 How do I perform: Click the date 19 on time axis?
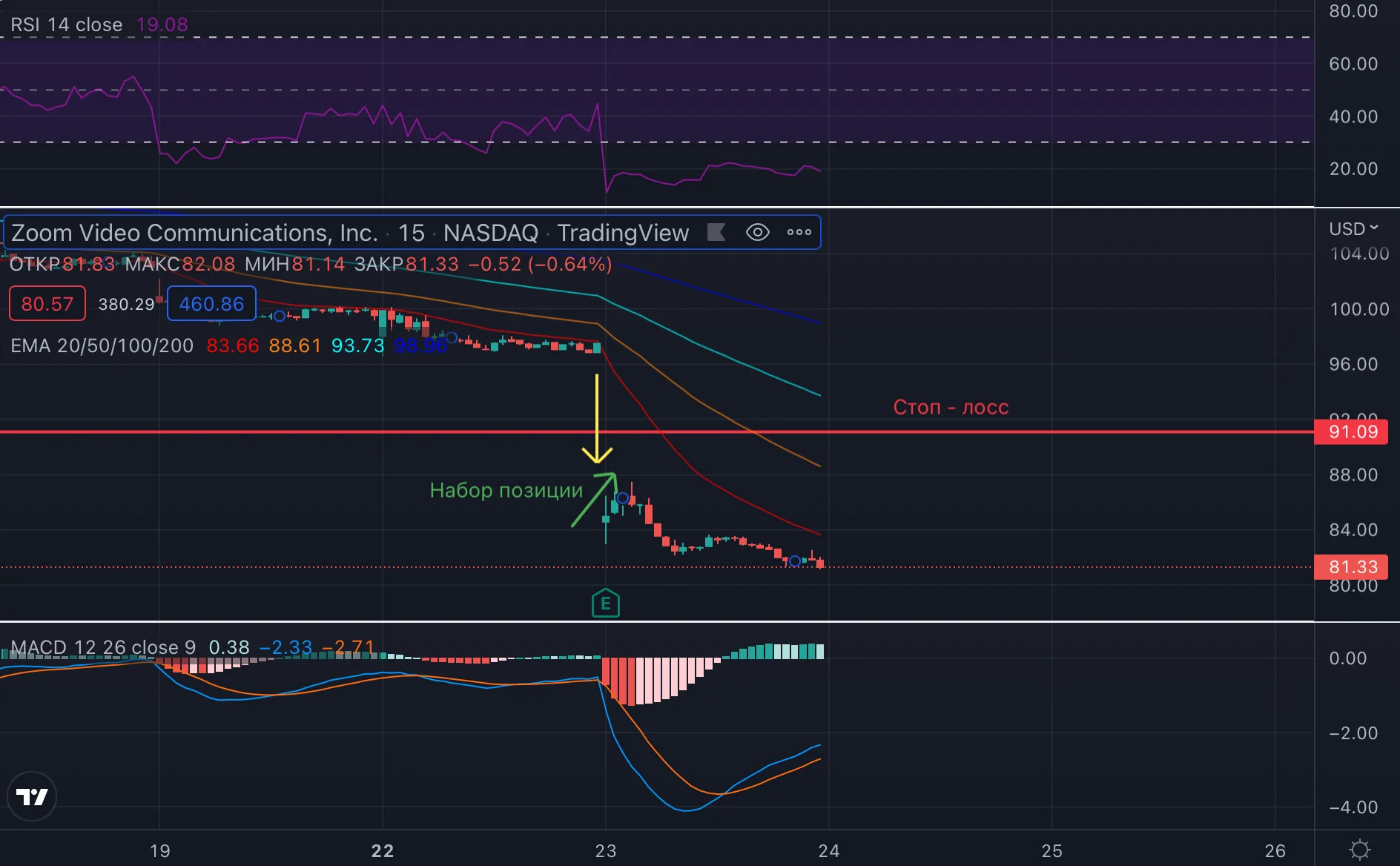click(x=160, y=850)
